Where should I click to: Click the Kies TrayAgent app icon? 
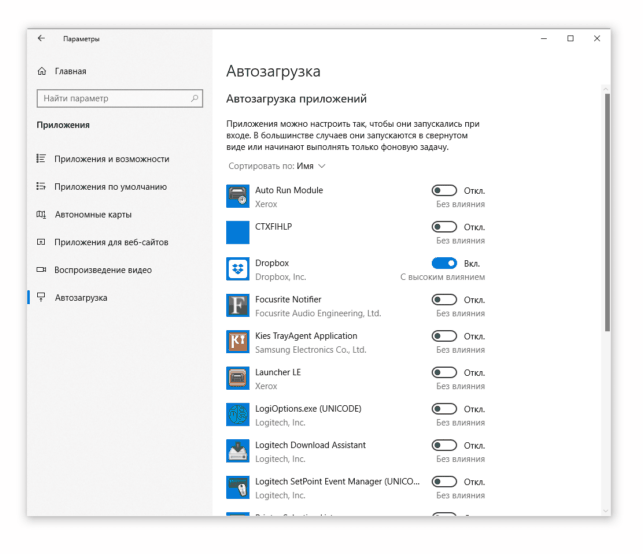coord(237,342)
